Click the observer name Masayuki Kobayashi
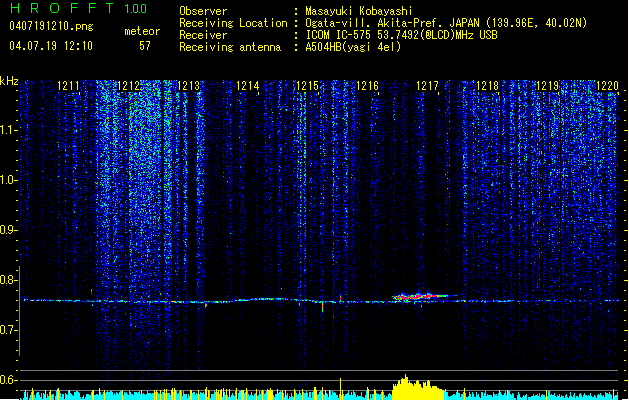629x400 pixels. tap(359, 11)
